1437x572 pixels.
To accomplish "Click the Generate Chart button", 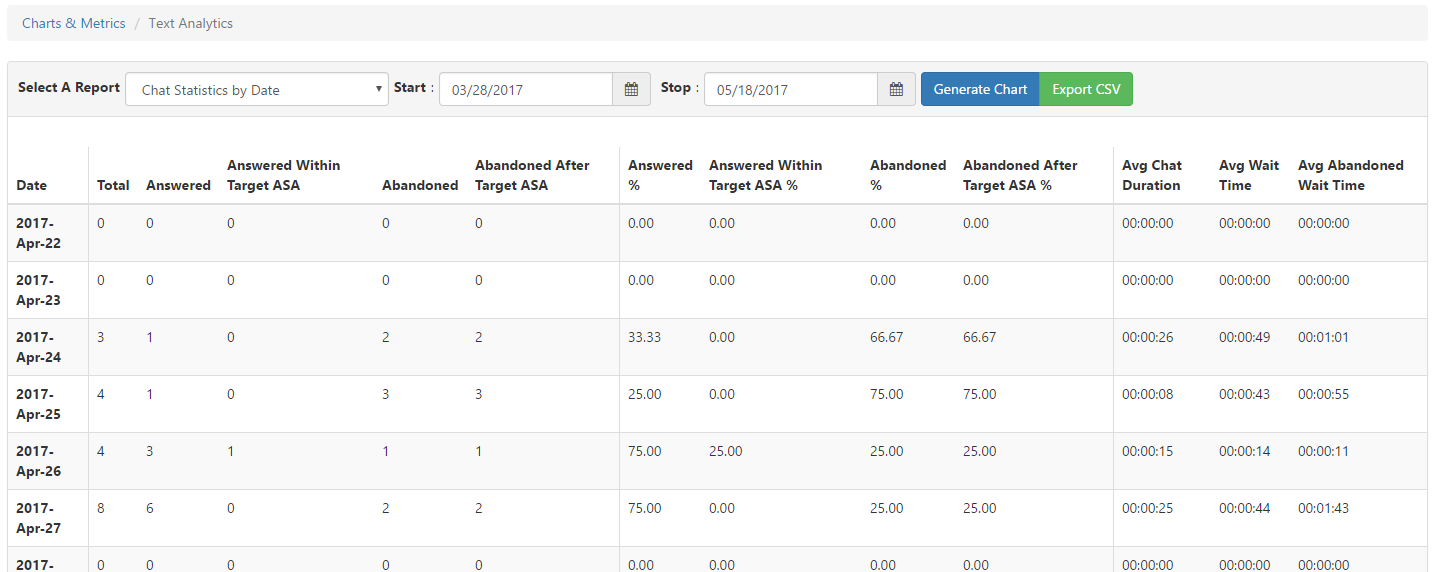I will tap(980, 89).
